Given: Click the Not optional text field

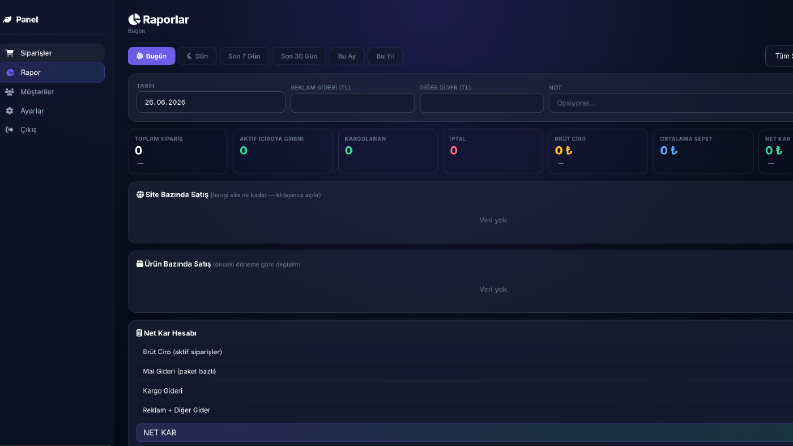Looking at the screenshot, I should point(671,103).
